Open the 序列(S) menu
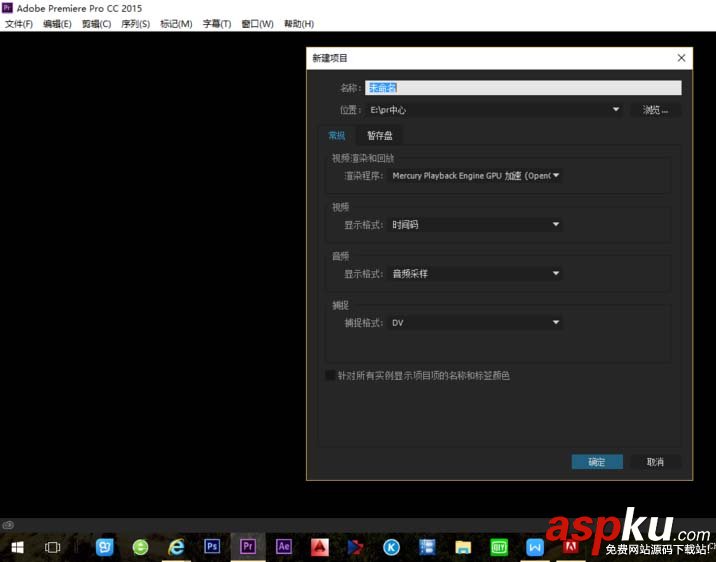This screenshot has width=716, height=562. tap(136, 24)
